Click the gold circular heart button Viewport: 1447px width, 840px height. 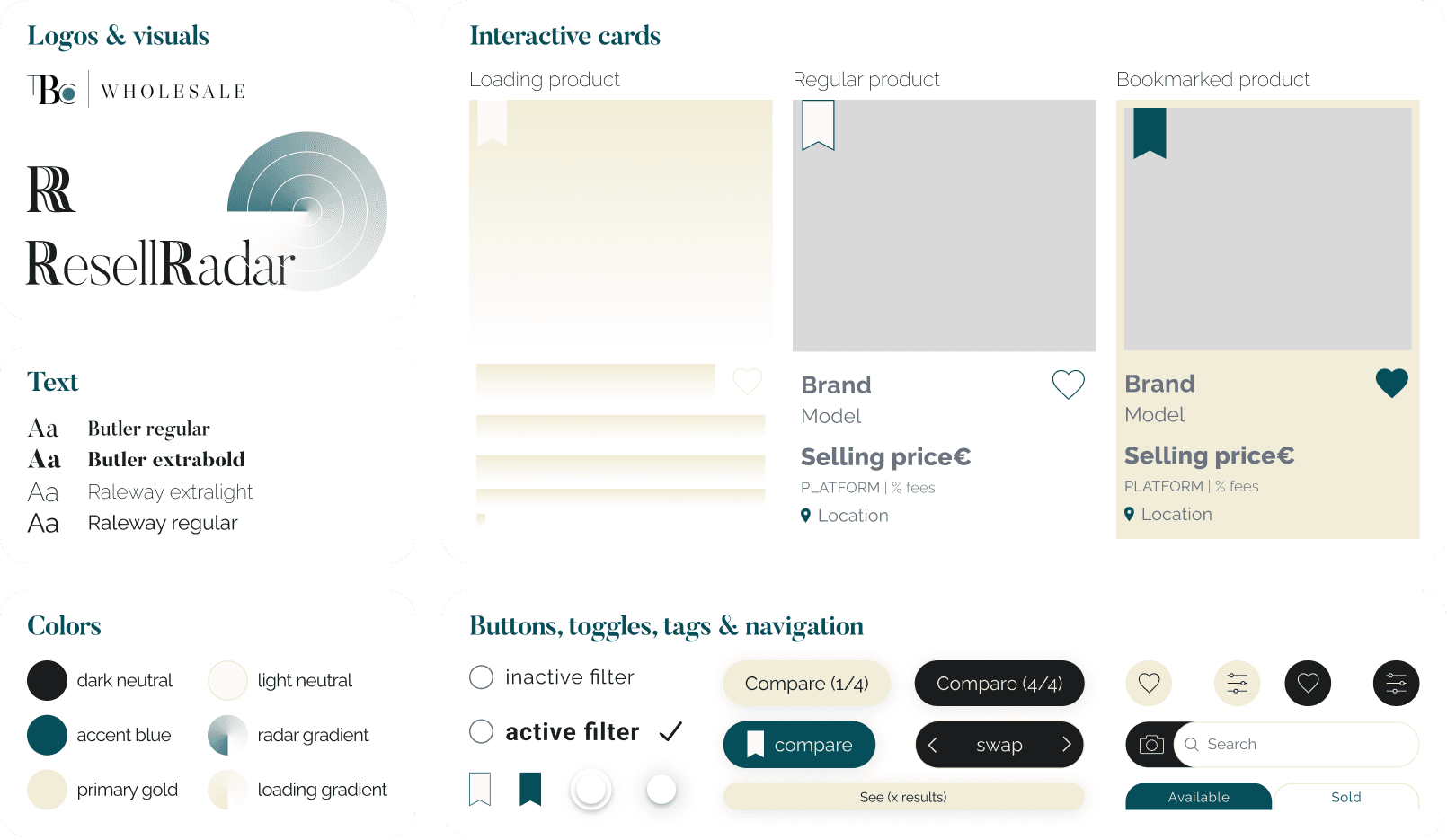pyautogui.click(x=1149, y=683)
